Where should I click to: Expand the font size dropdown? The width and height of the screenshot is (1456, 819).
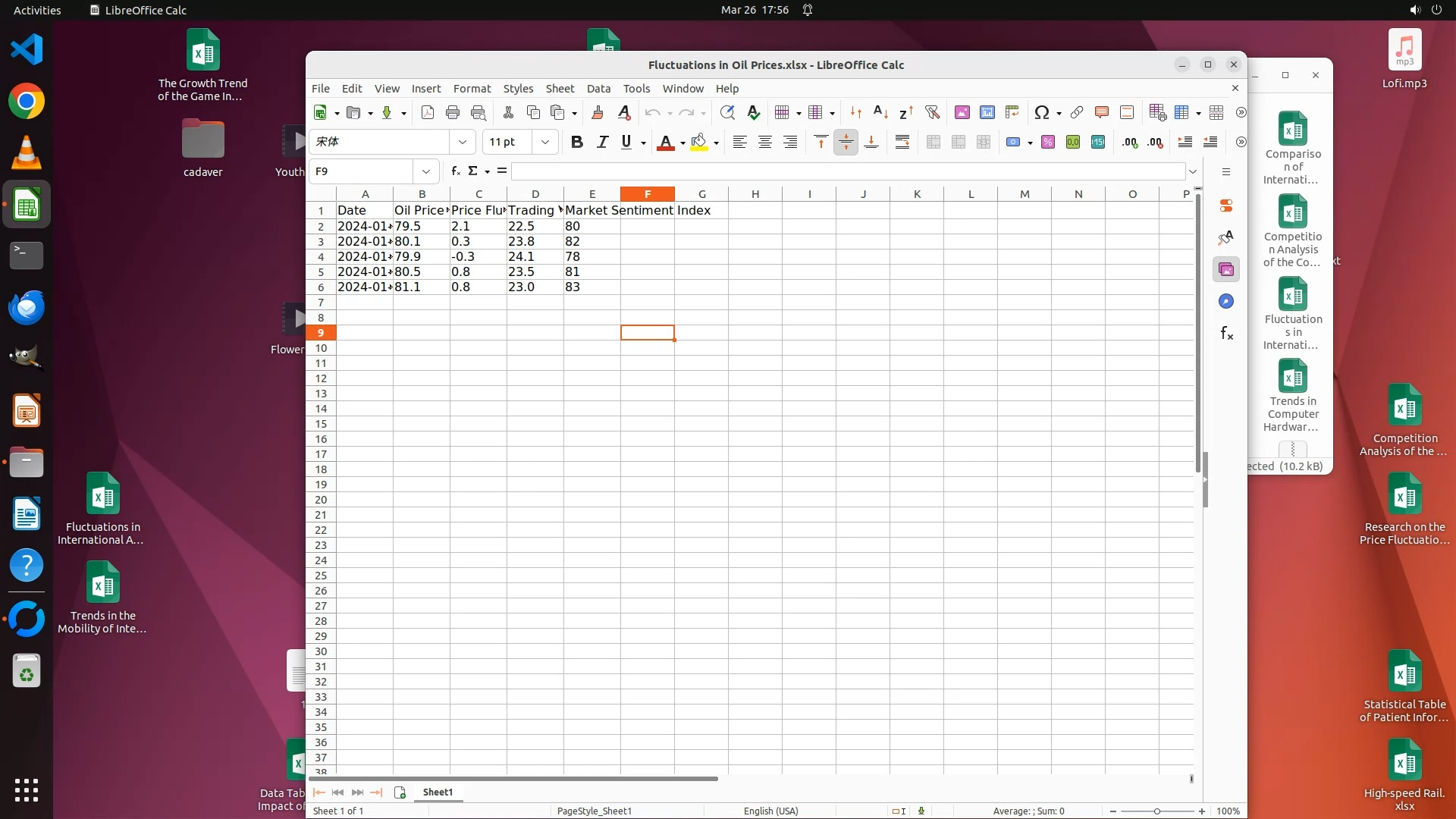[x=544, y=142]
